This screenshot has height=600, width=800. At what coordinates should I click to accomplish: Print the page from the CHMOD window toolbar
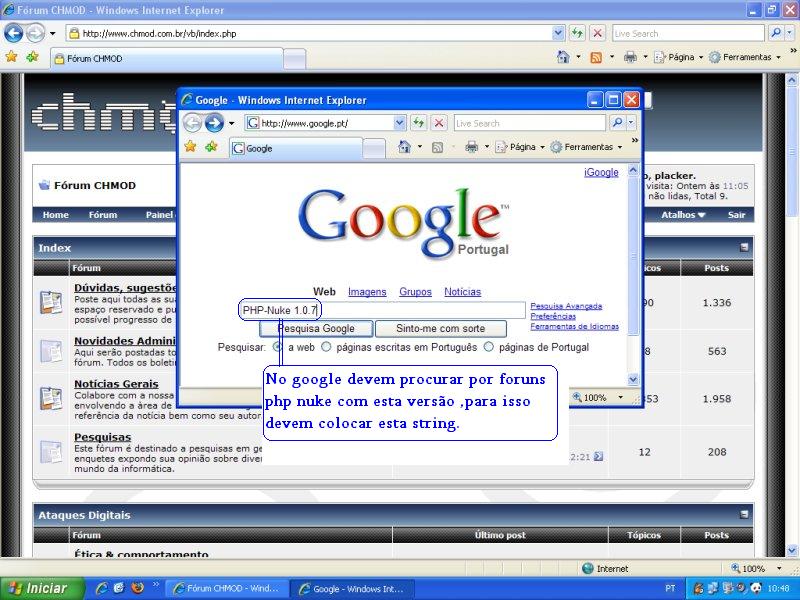630,57
